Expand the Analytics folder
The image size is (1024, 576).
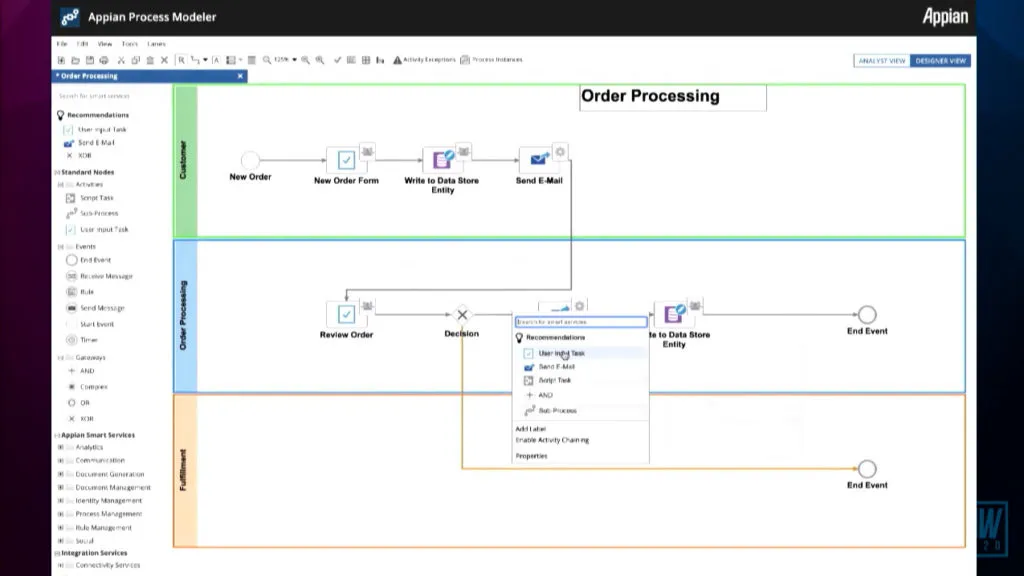click(x=61, y=447)
